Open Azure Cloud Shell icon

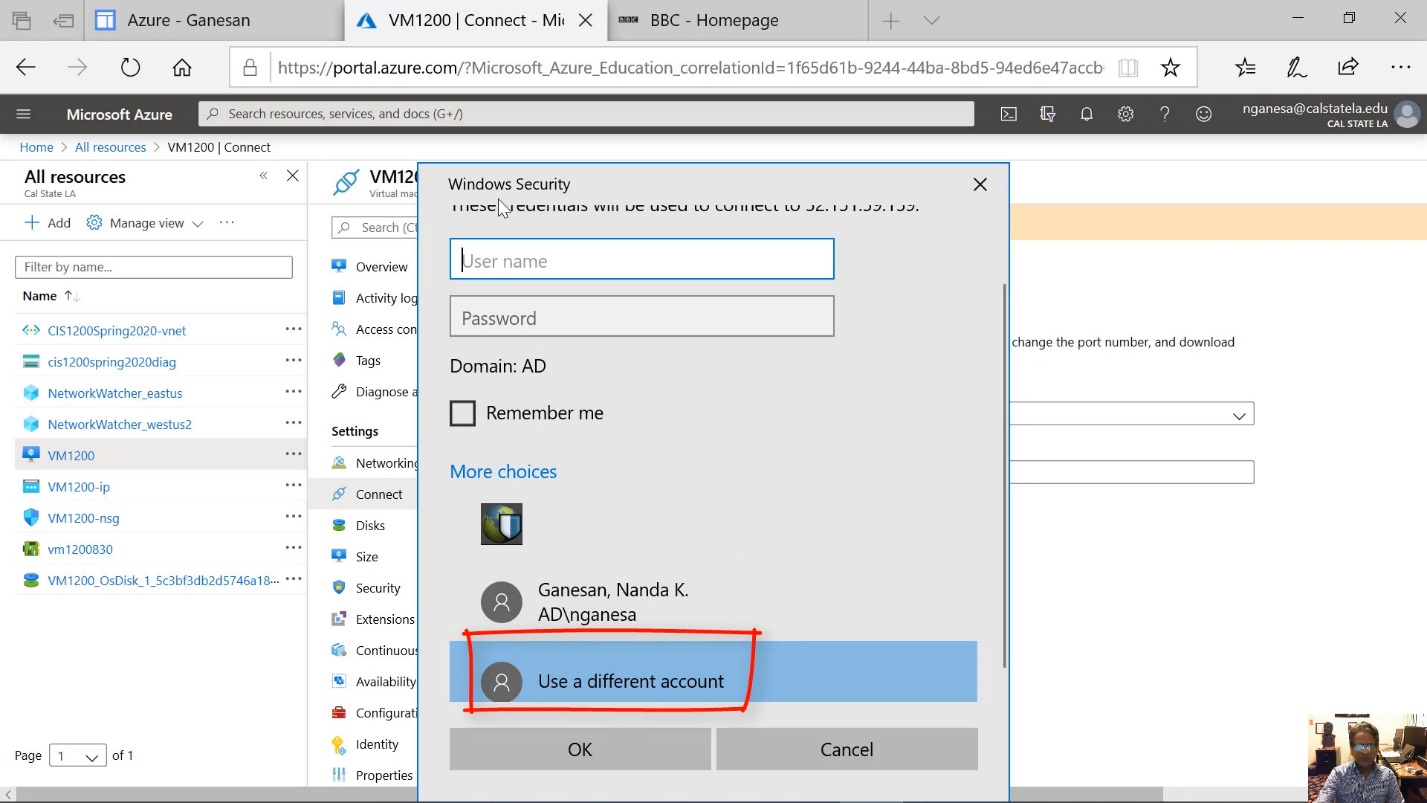(x=1009, y=114)
